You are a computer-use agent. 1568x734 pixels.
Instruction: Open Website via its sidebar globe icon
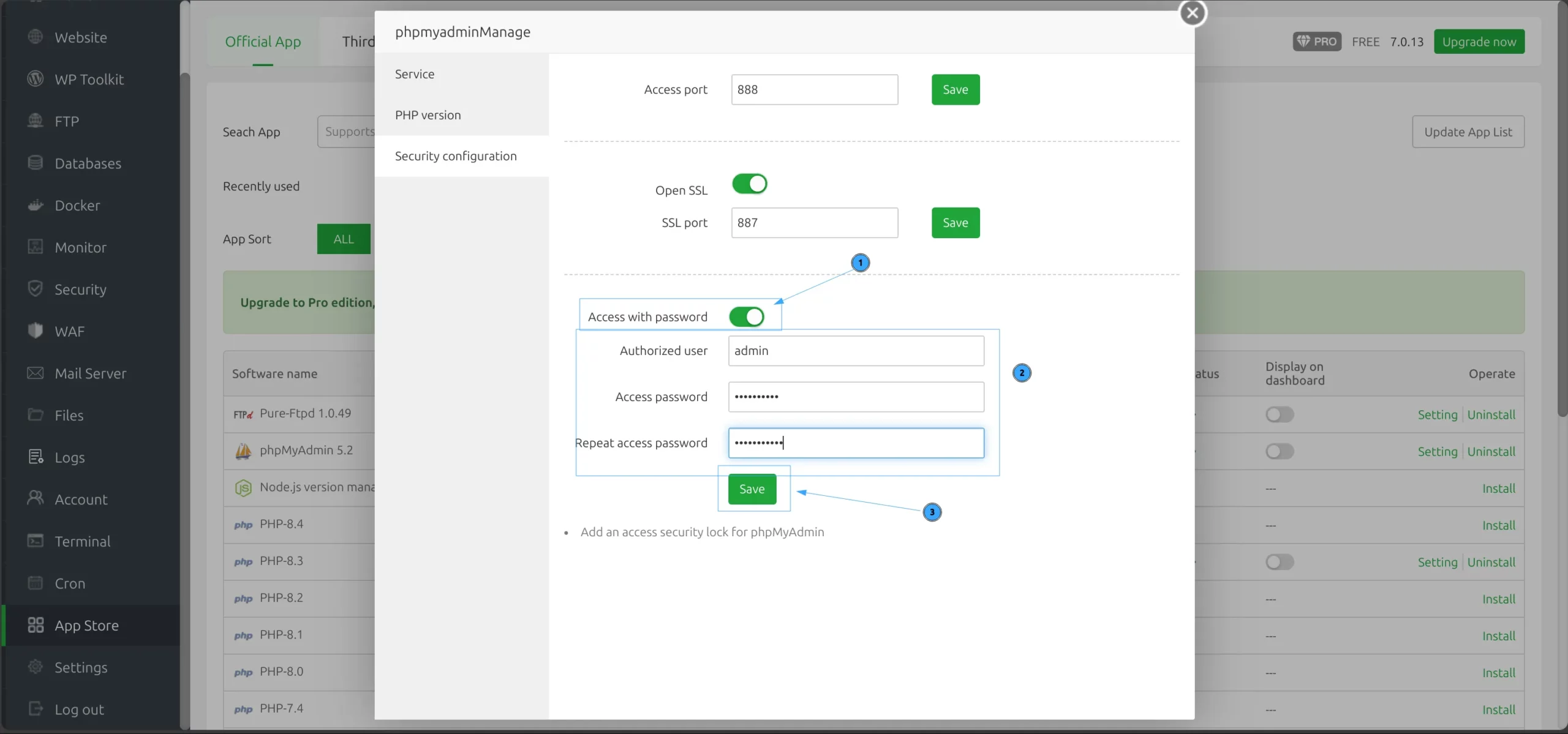[x=36, y=37]
